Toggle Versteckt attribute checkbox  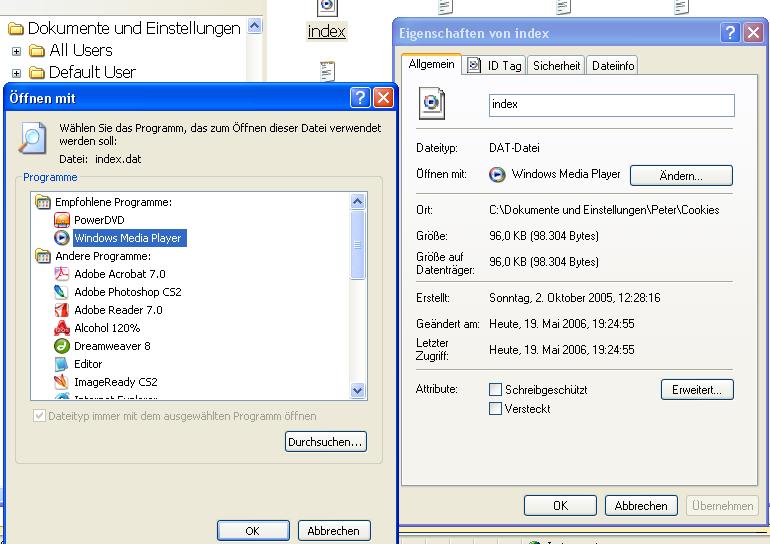click(495, 408)
